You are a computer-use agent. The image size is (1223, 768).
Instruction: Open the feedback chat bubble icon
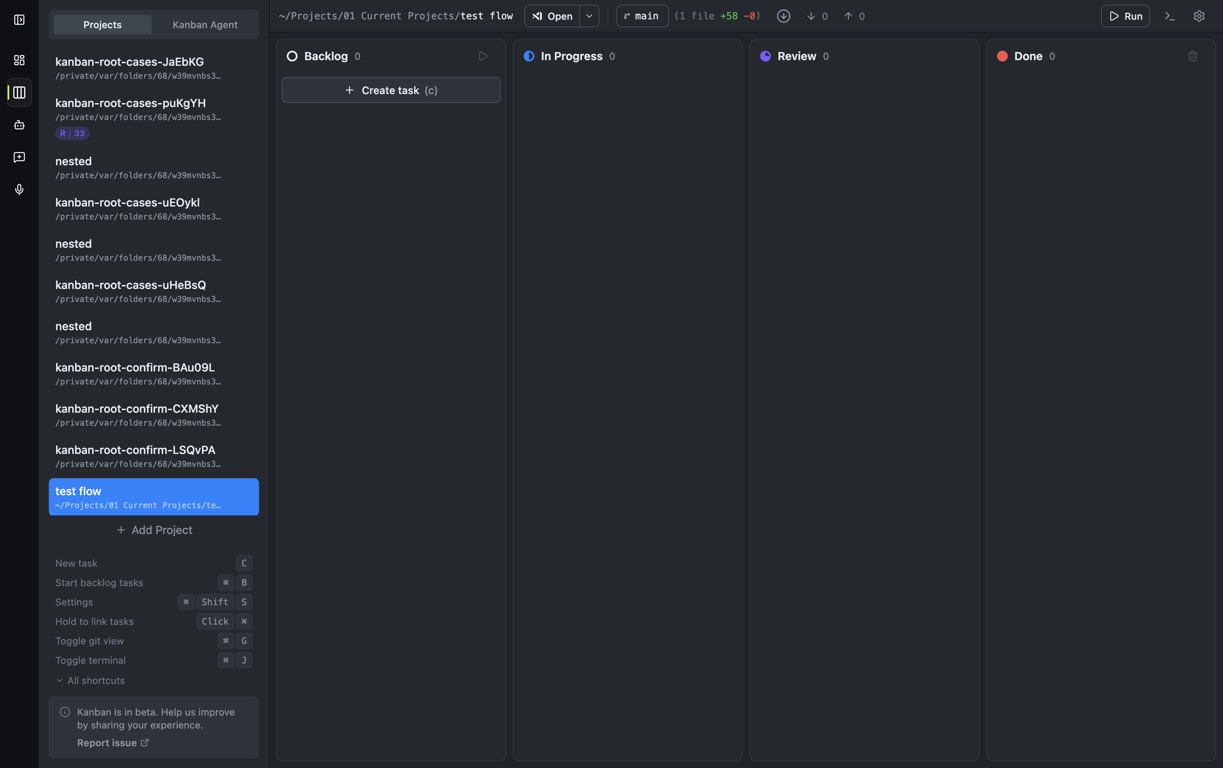[19, 157]
